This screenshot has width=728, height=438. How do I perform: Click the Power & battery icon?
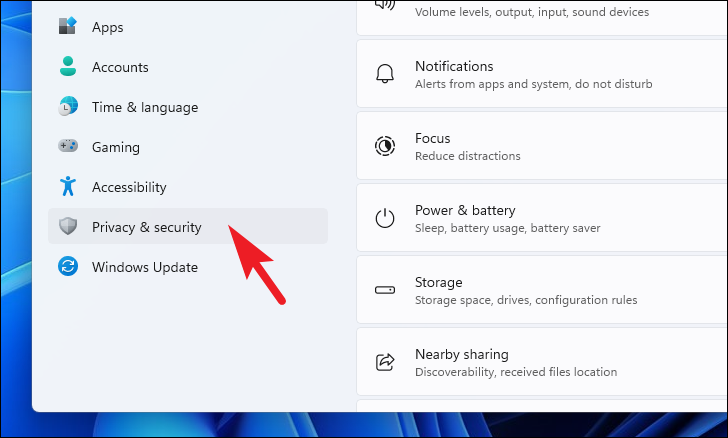pos(385,218)
